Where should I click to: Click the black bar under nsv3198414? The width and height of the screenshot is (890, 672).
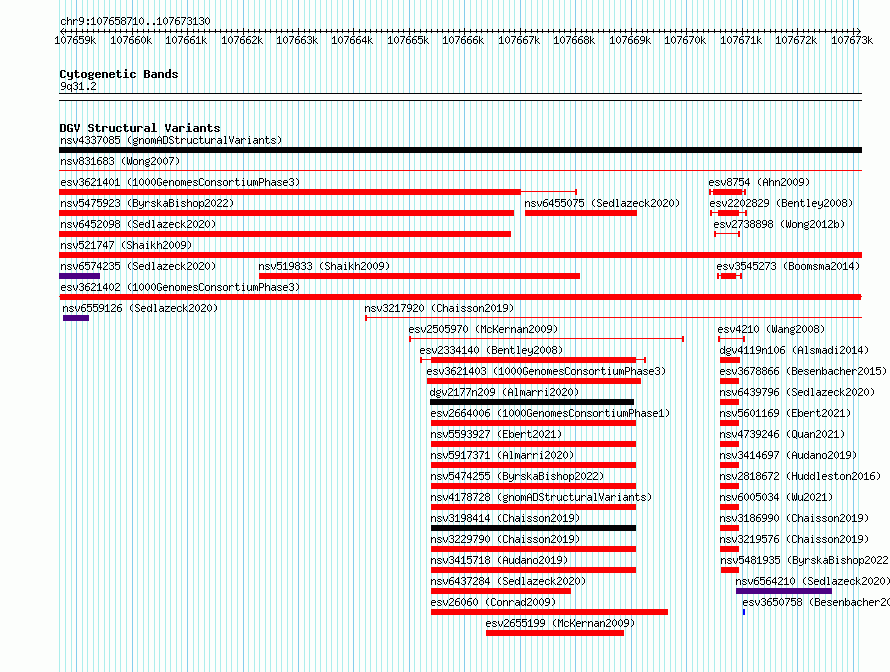pyautogui.click(x=533, y=528)
